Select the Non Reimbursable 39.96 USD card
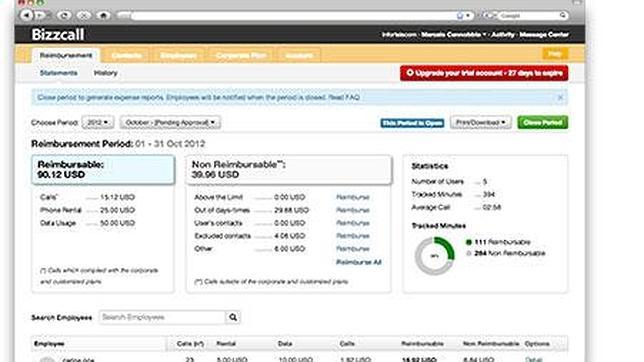The image size is (644, 362). point(289,170)
